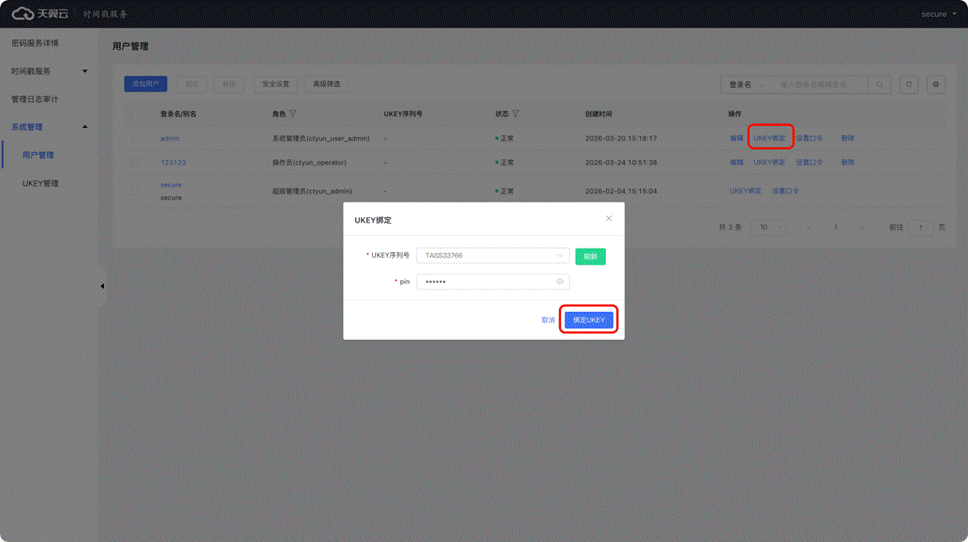The width and height of the screenshot is (968, 542).
Task: Click the 正常 status in the admin row
Action: coord(505,138)
